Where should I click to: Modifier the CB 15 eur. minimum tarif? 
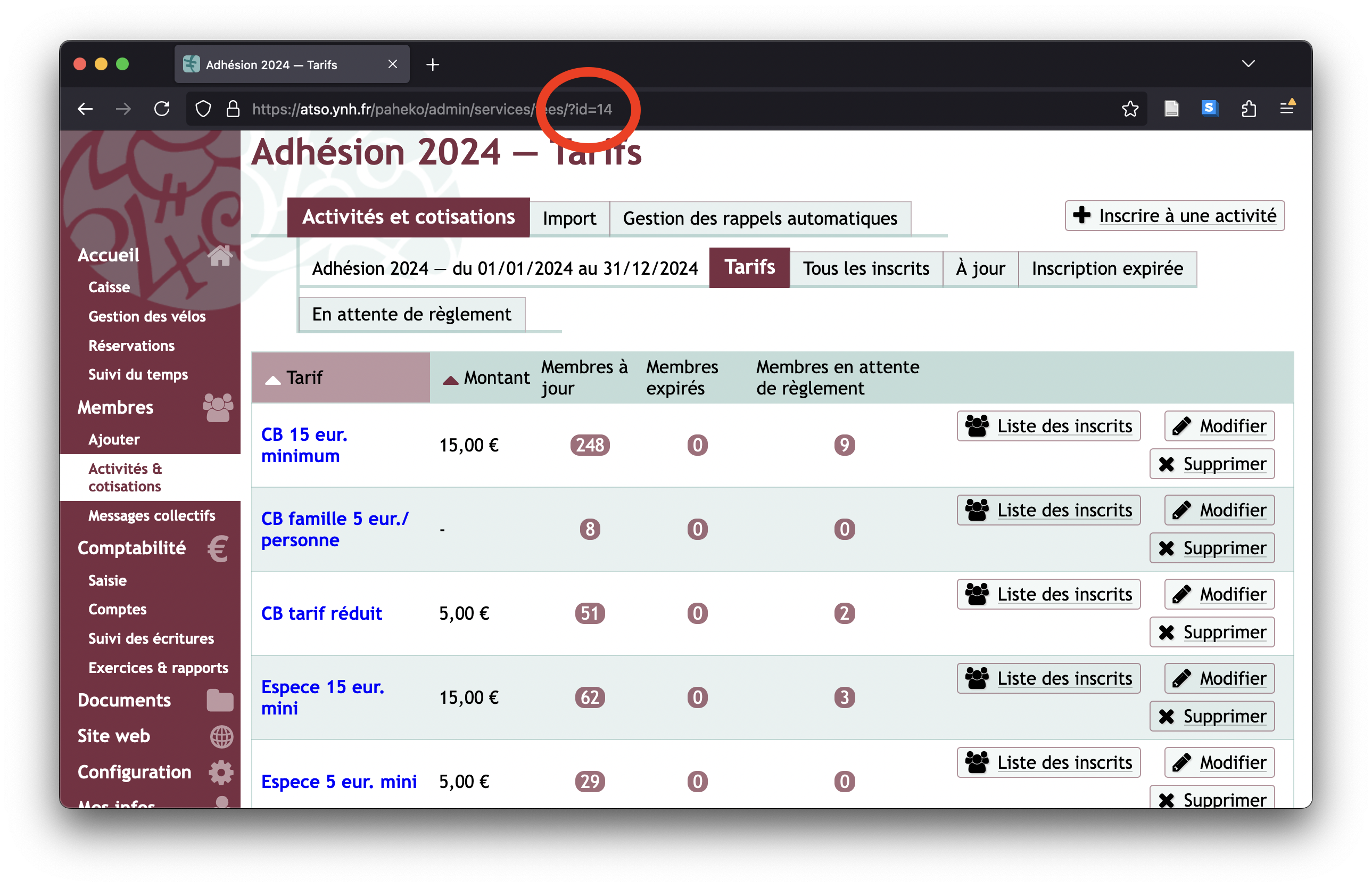pos(1219,426)
